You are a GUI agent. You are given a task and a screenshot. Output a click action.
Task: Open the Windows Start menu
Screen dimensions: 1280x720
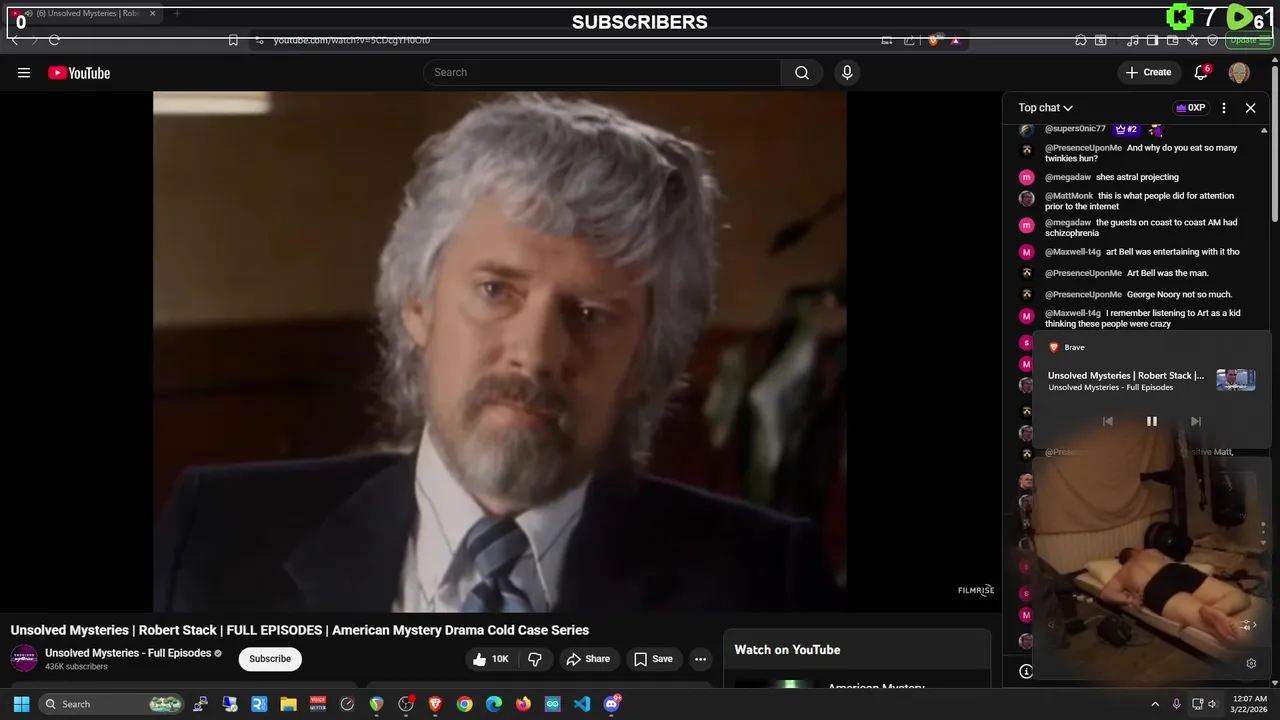click(21, 704)
